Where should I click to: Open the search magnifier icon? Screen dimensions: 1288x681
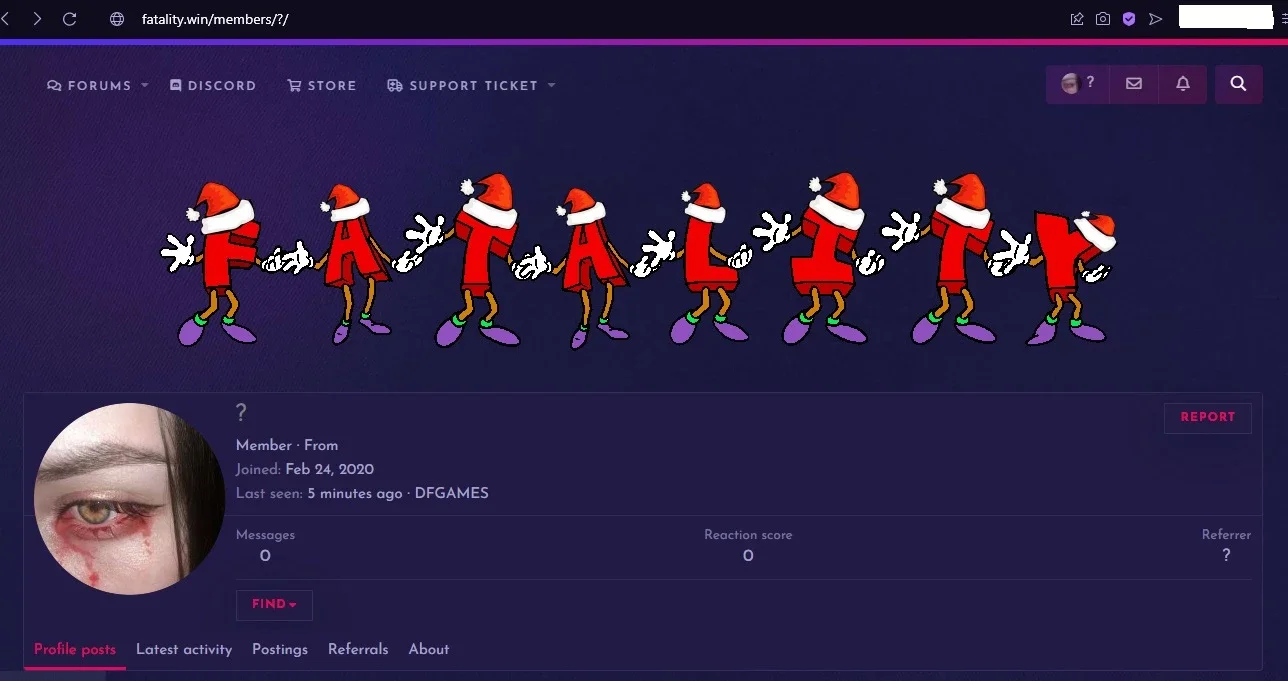point(1238,84)
